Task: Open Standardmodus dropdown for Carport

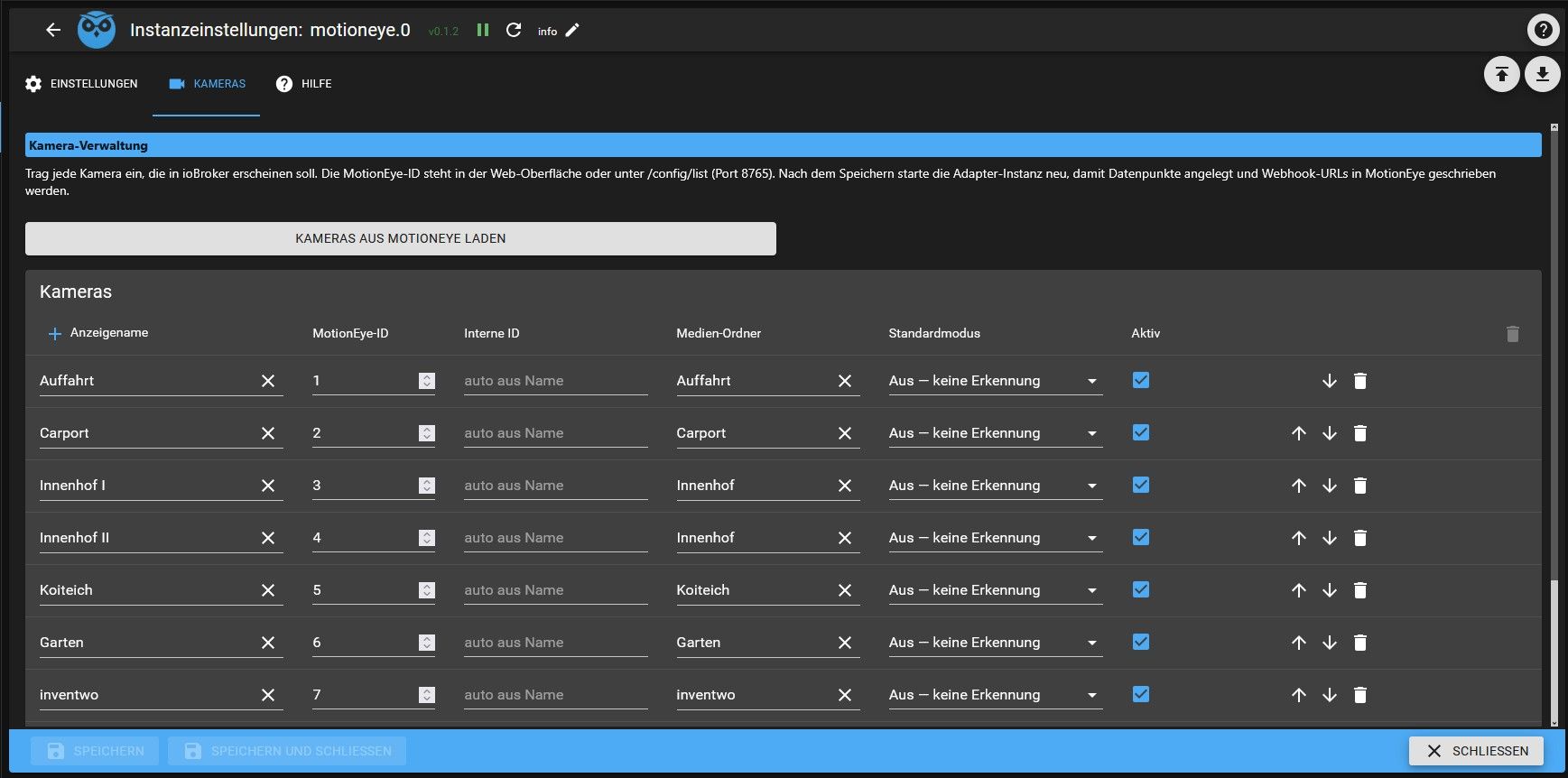Action: point(995,433)
